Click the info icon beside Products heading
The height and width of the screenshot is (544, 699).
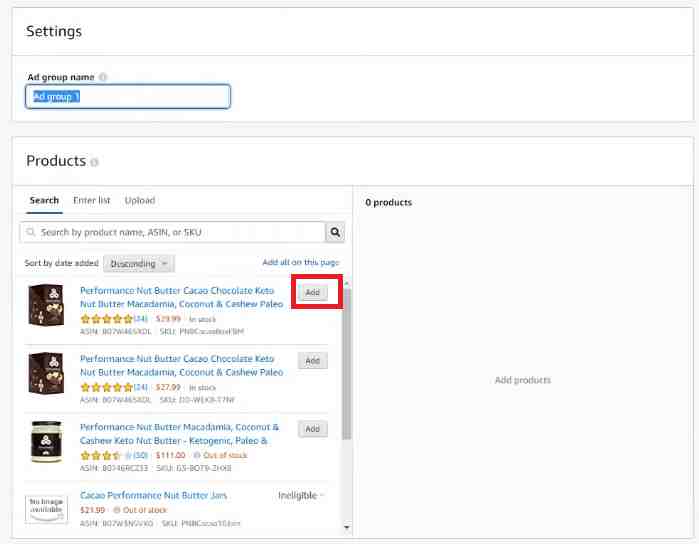94,162
